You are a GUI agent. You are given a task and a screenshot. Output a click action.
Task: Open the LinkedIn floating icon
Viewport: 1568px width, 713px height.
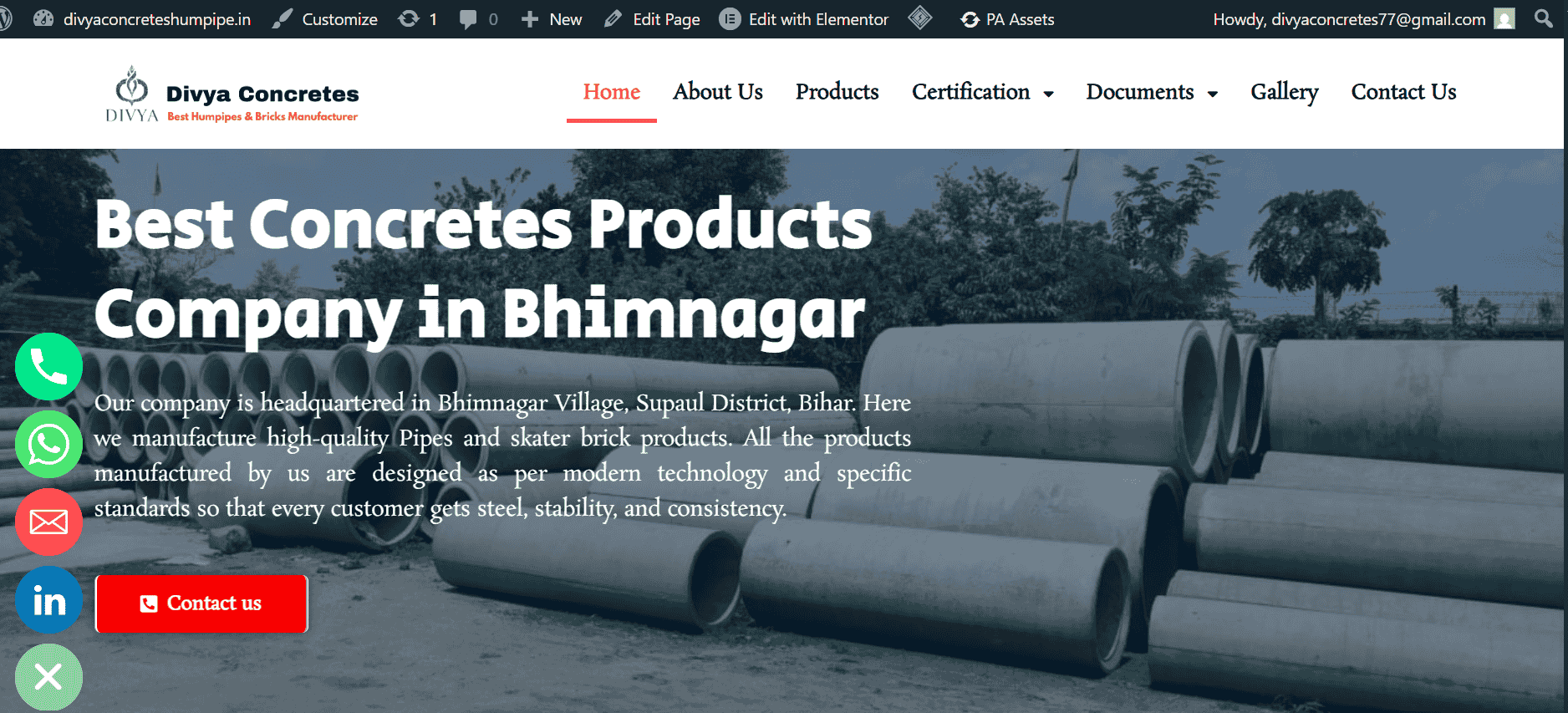point(48,600)
